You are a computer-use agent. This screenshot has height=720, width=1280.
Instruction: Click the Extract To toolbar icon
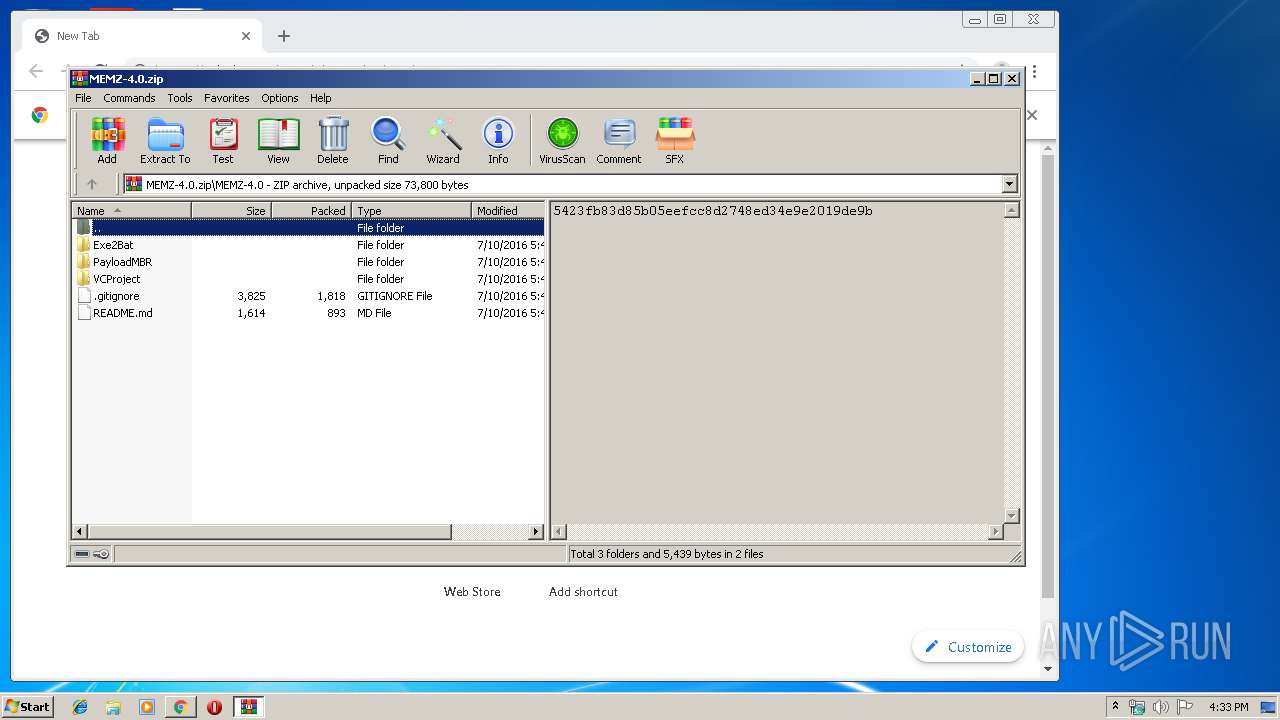point(165,140)
